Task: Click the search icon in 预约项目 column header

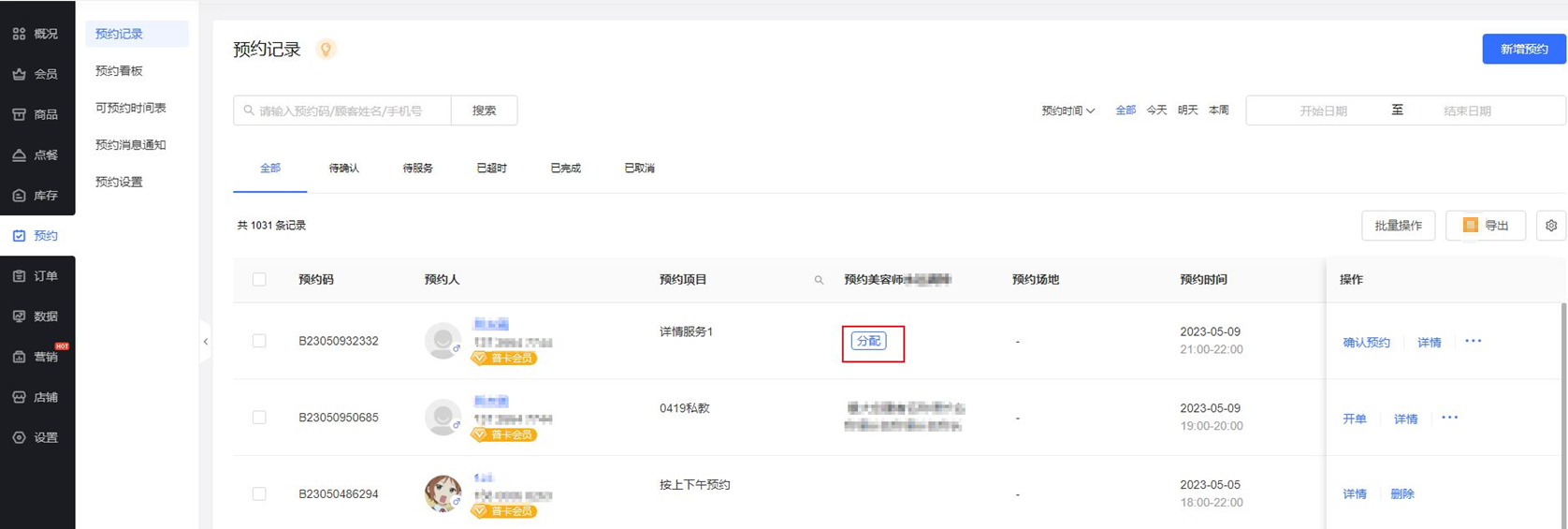Action: coord(819,280)
